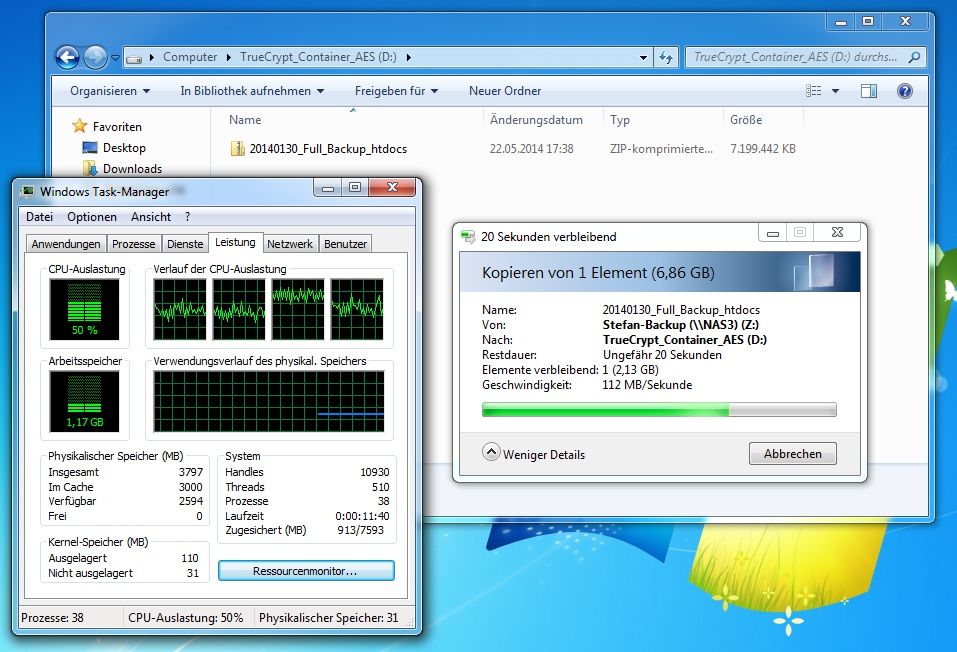
Task: Click the physical memory usage history graph
Action: point(269,402)
